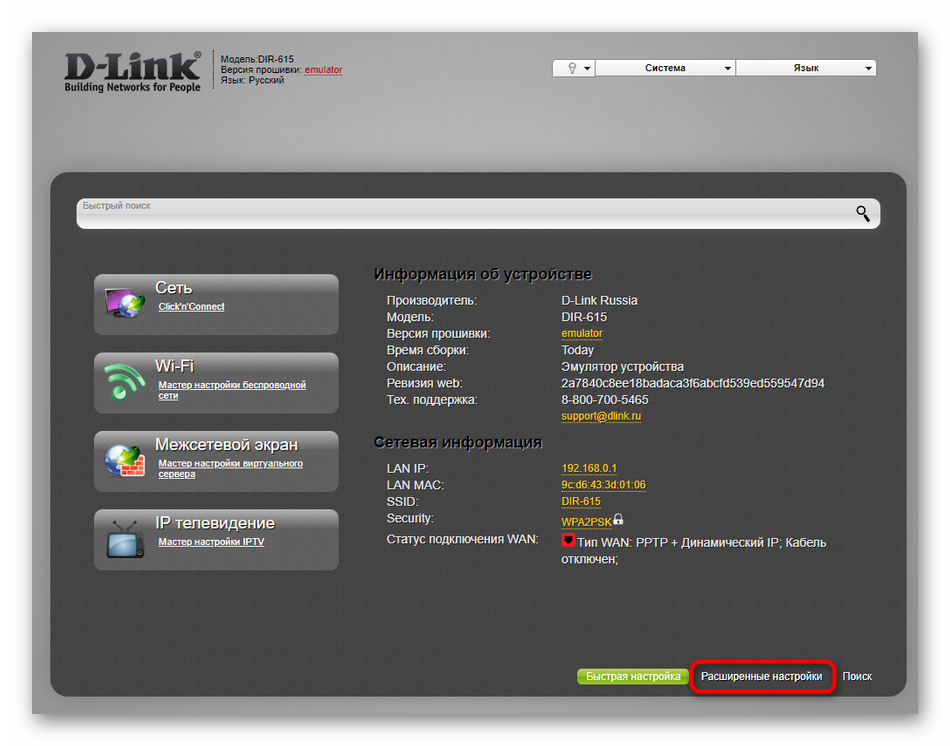Screen dimensions: 950x746
Task: Click the Язык: Русский header text
Action: click(x=252, y=80)
